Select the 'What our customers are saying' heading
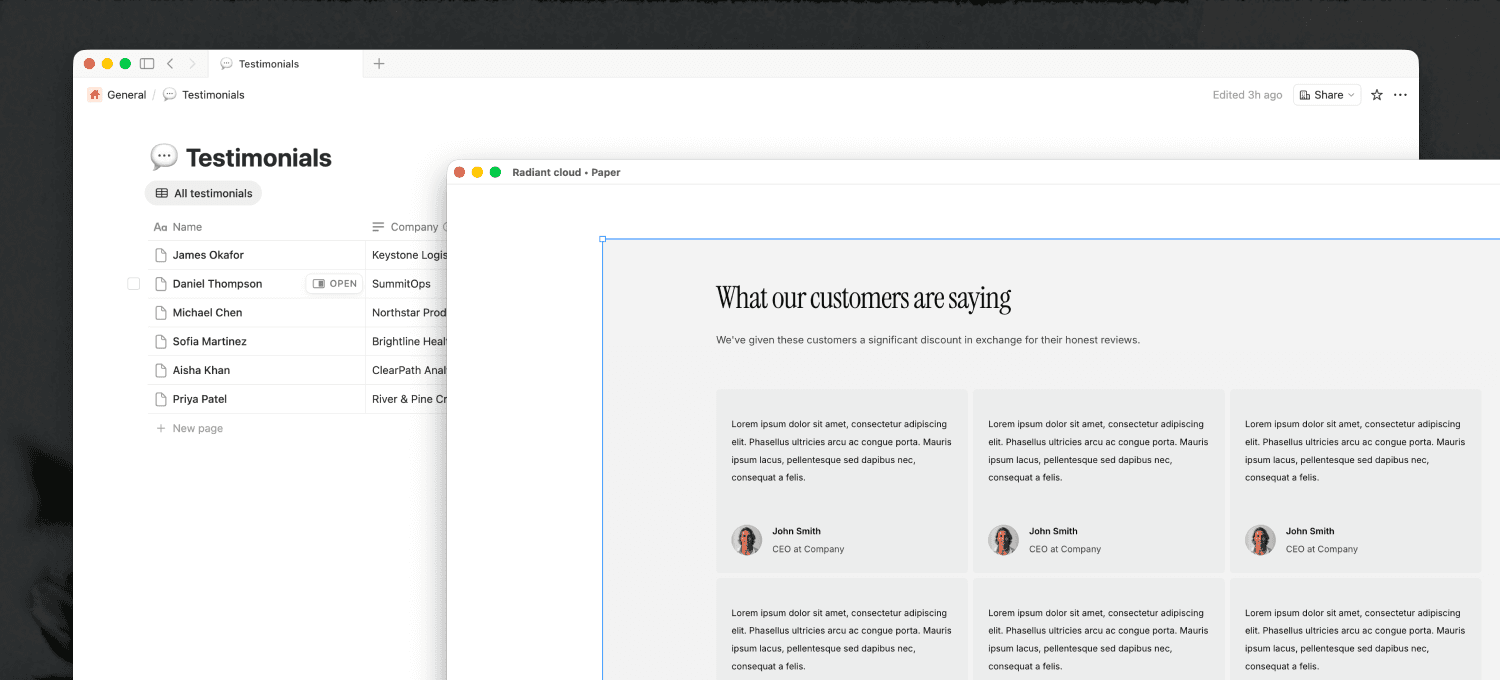 (863, 298)
